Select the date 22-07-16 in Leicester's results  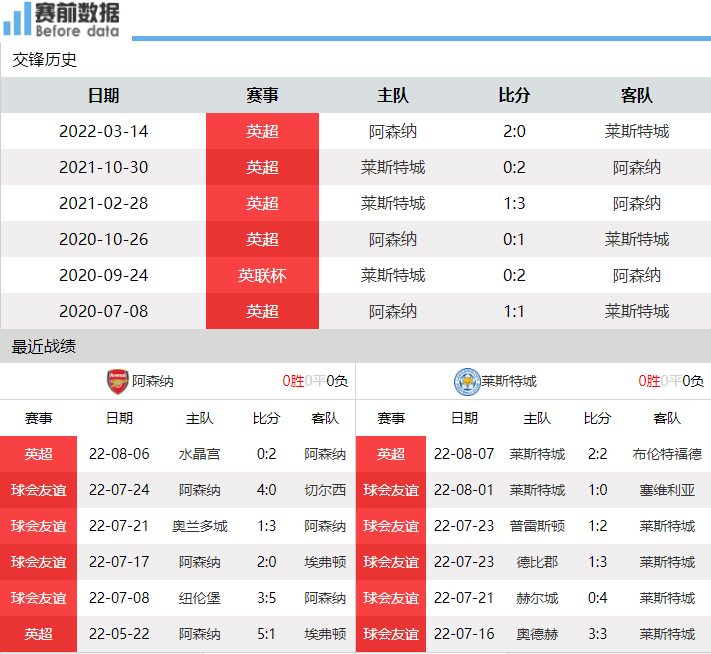464,634
